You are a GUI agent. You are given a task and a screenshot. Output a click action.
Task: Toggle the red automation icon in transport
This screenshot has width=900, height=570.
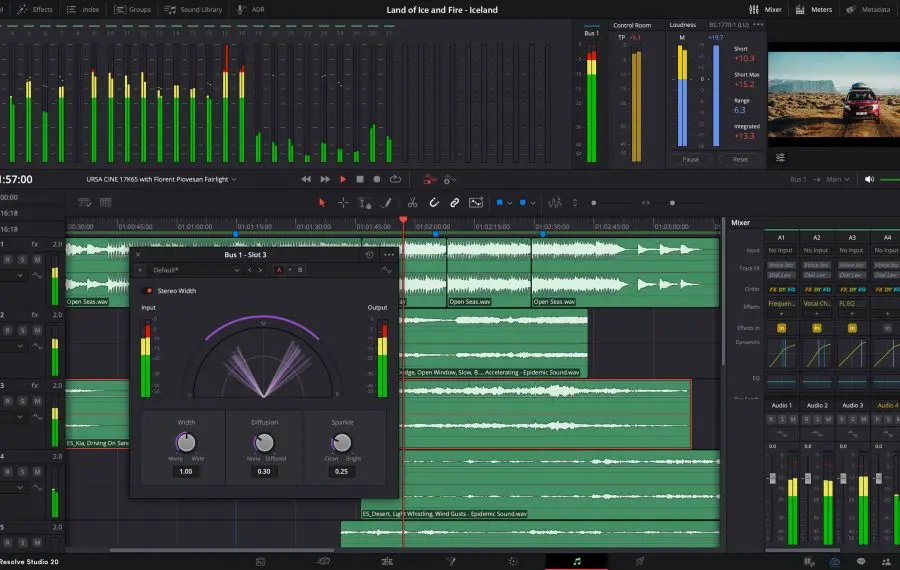(x=430, y=180)
